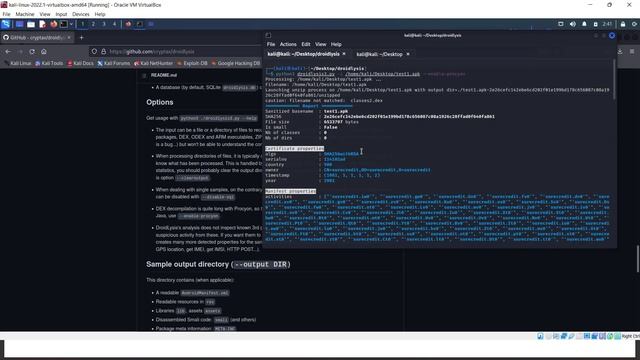Open VirtualBox Input menu
The width and height of the screenshot is (640, 360).
[x=61, y=14]
